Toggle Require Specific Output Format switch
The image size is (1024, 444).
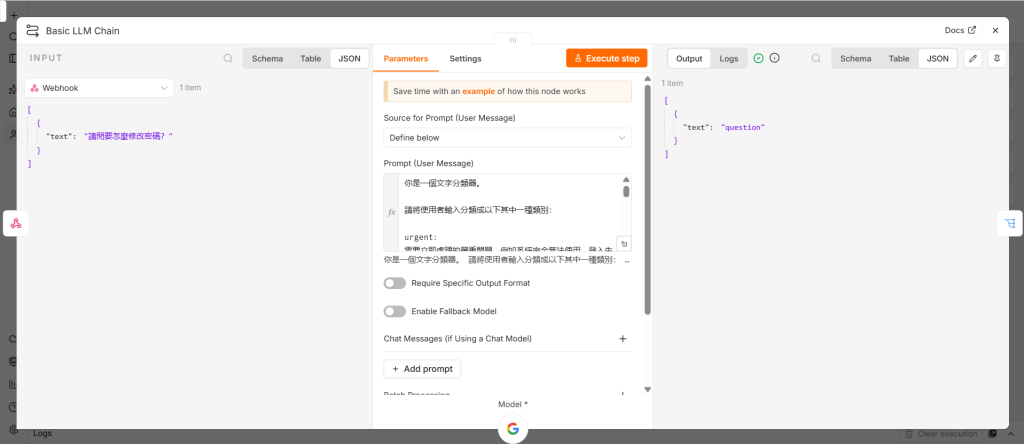(394, 283)
